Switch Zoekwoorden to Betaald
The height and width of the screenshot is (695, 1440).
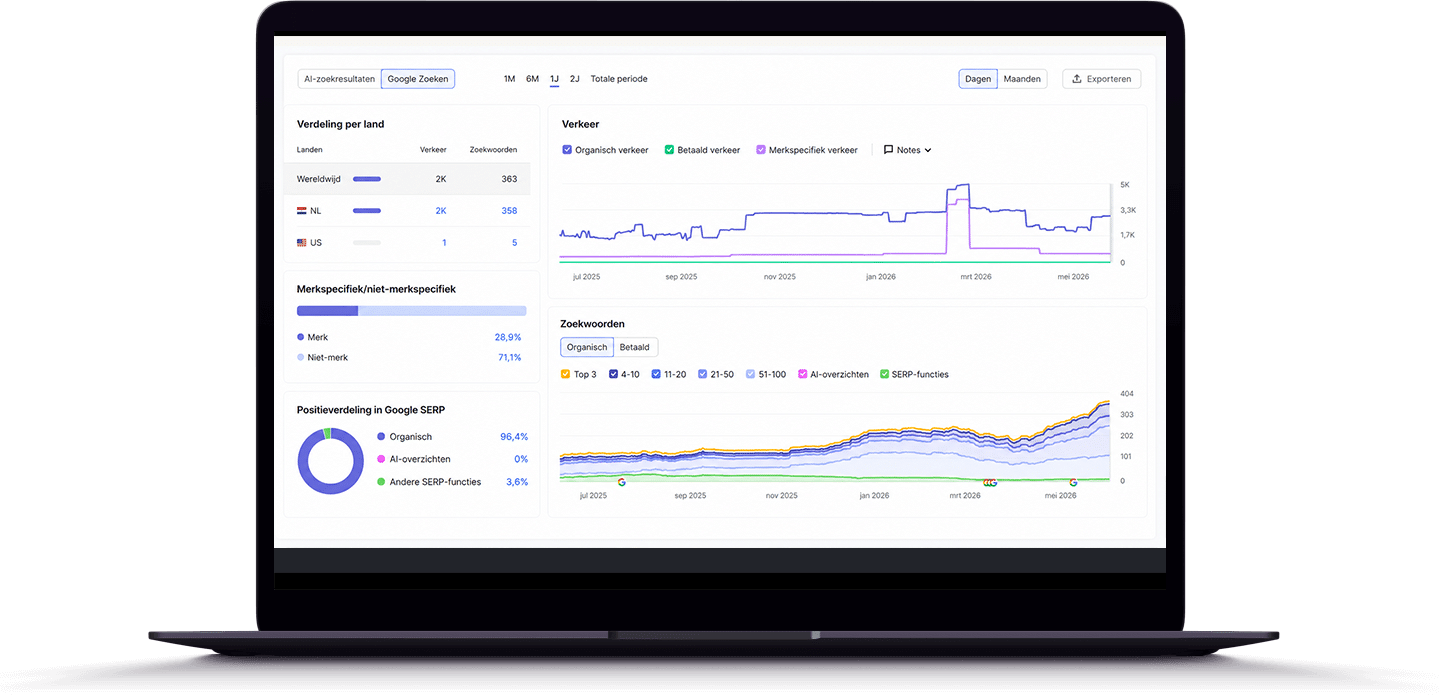pos(635,347)
